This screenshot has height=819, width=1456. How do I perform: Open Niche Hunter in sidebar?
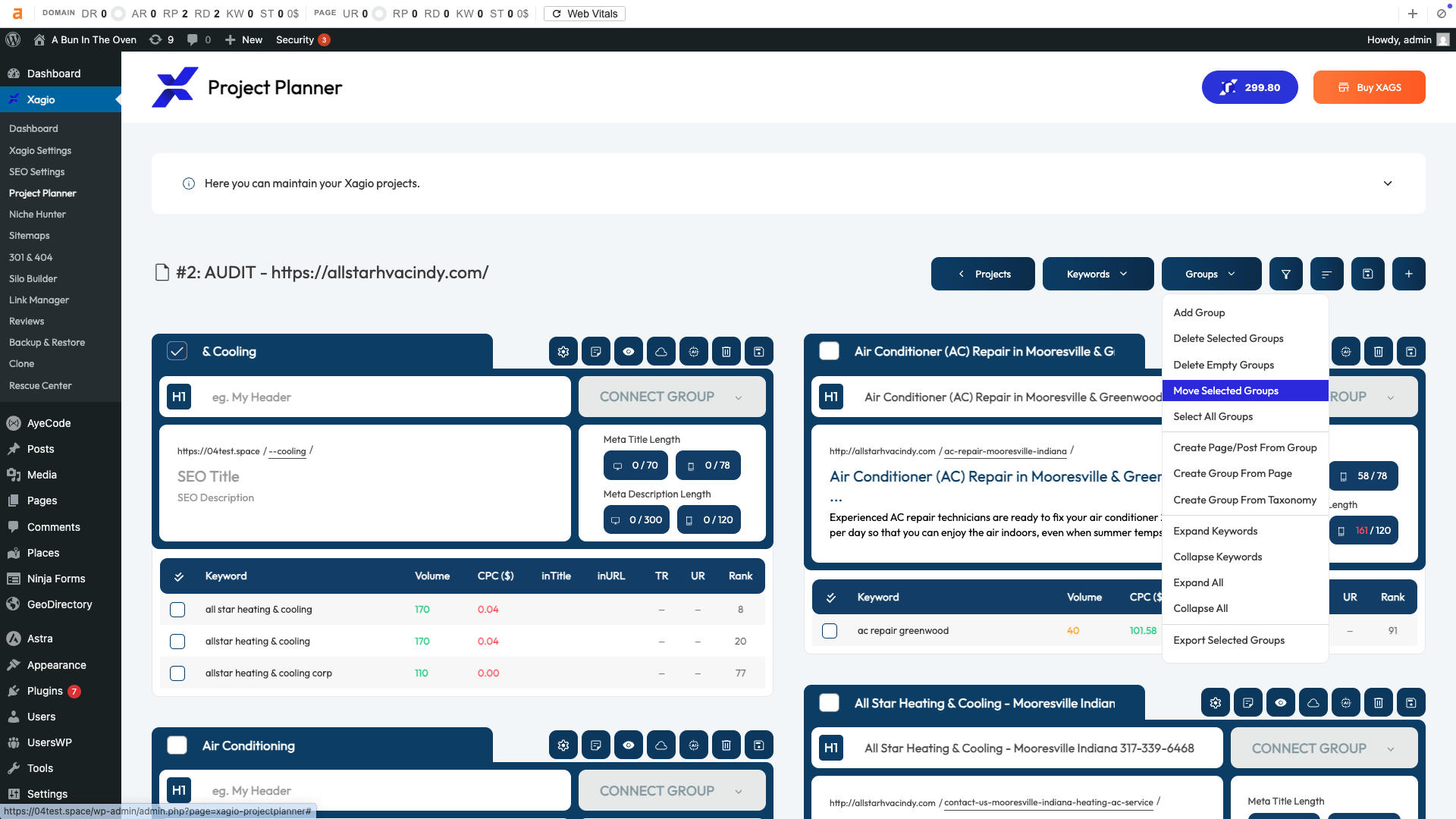tap(37, 215)
